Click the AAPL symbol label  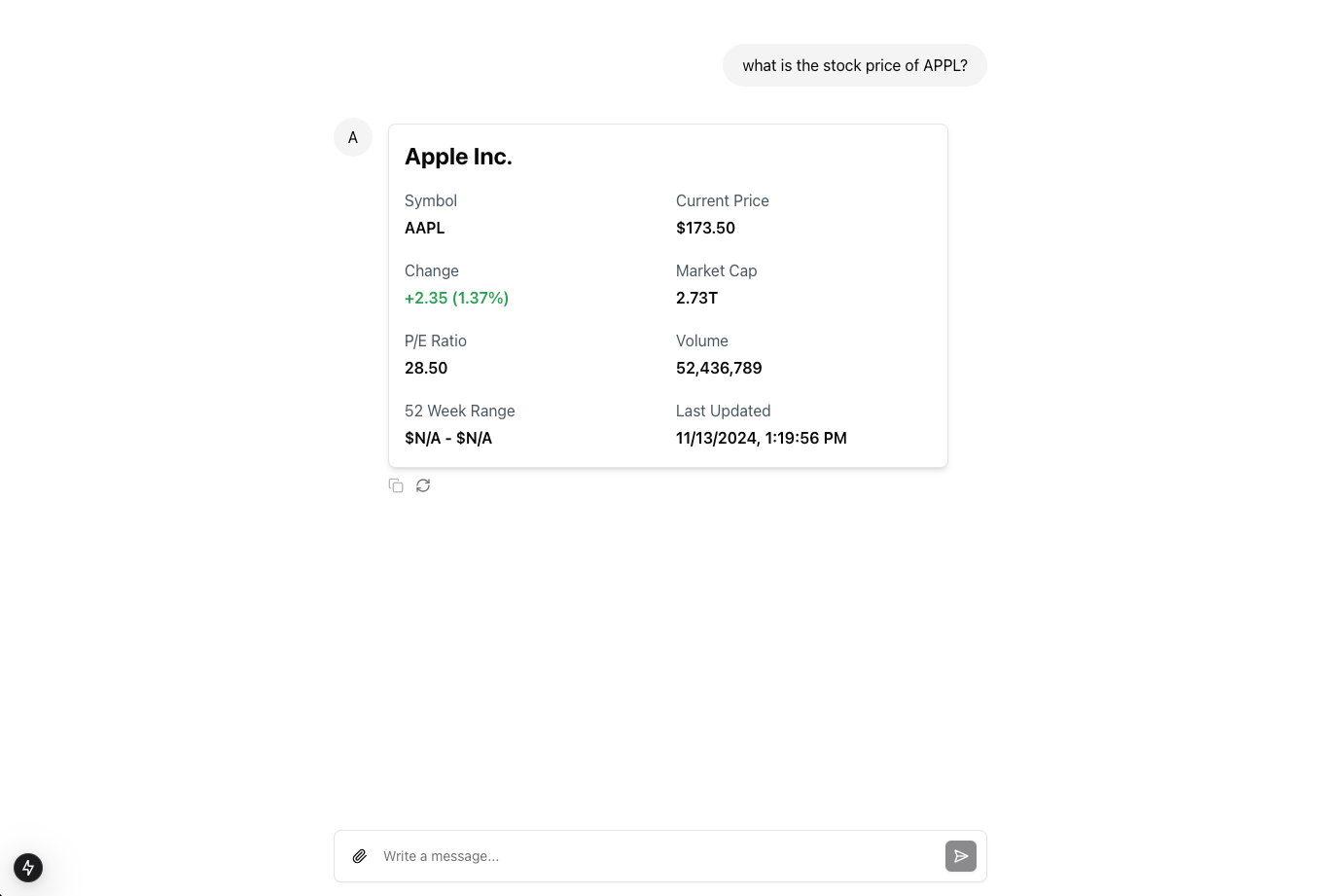[424, 228]
